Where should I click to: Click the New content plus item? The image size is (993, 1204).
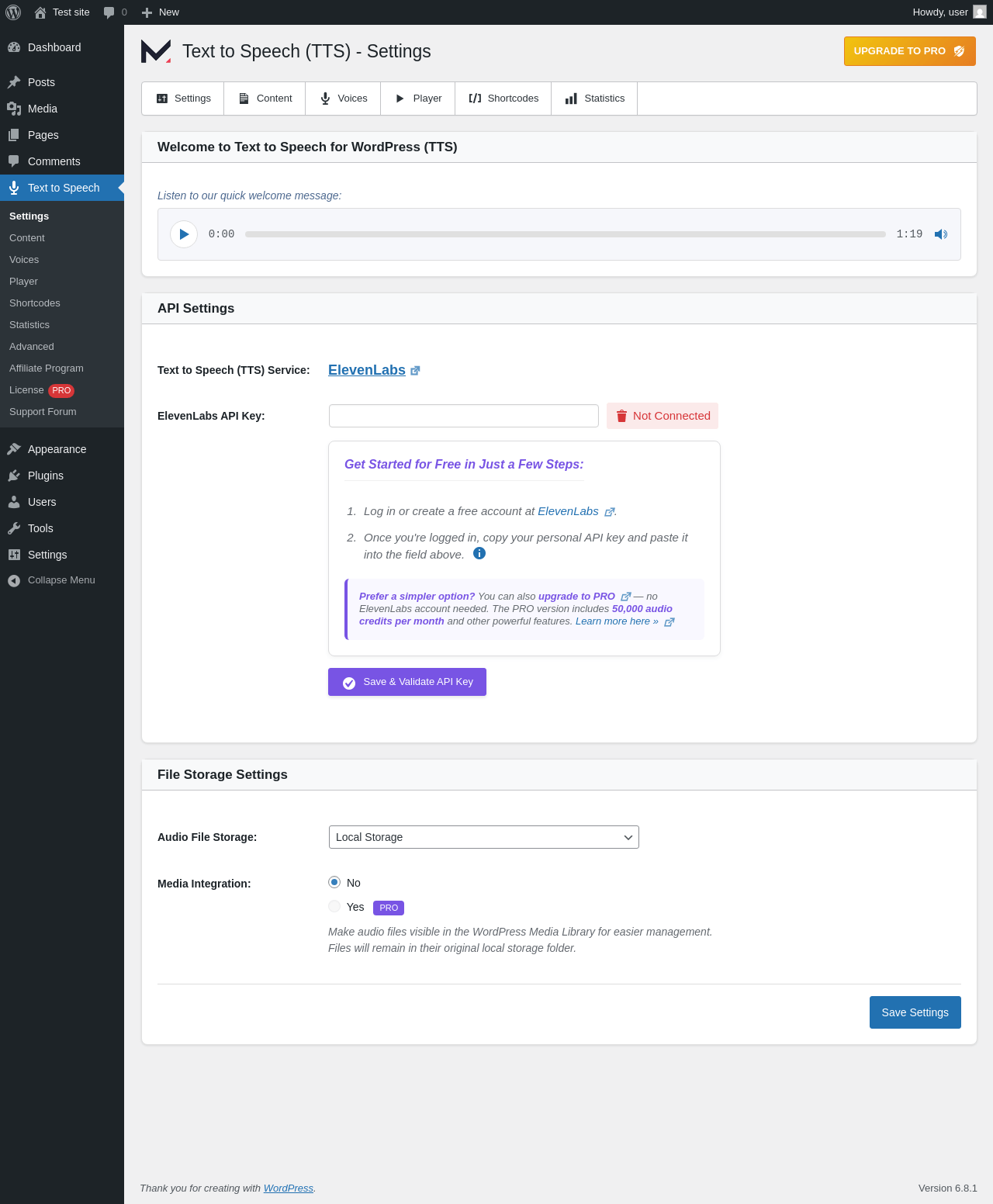click(x=161, y=12)
